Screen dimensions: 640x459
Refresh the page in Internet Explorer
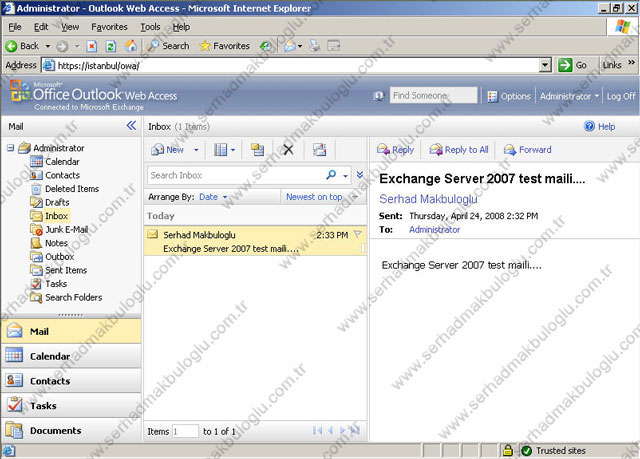click(x=111, y=47)
